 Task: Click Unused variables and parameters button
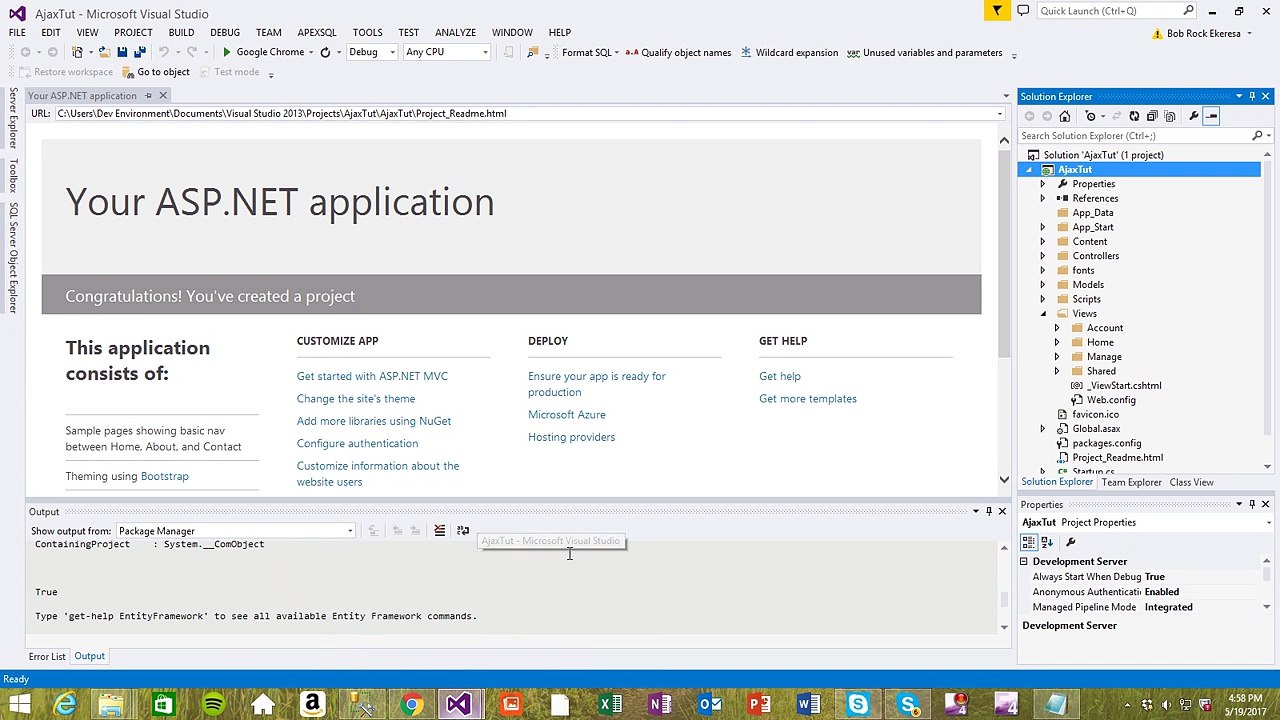[x=924, y=53]
